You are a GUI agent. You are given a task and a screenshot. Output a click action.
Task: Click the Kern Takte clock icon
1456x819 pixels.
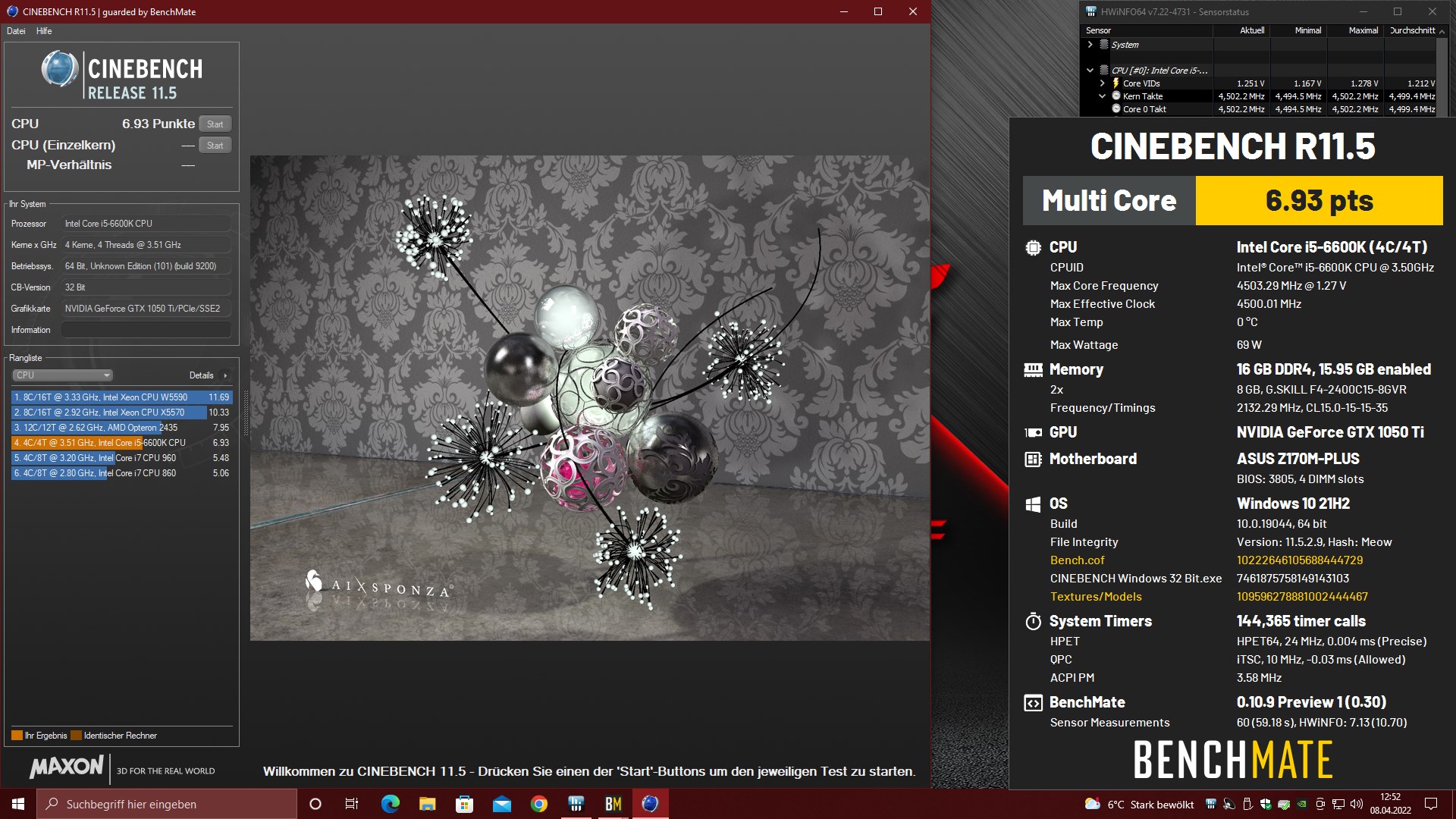click(x=1116, y=96)
